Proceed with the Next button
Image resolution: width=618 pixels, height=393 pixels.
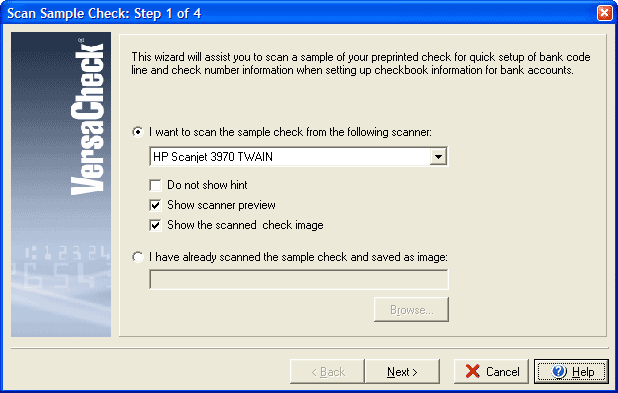402,371
